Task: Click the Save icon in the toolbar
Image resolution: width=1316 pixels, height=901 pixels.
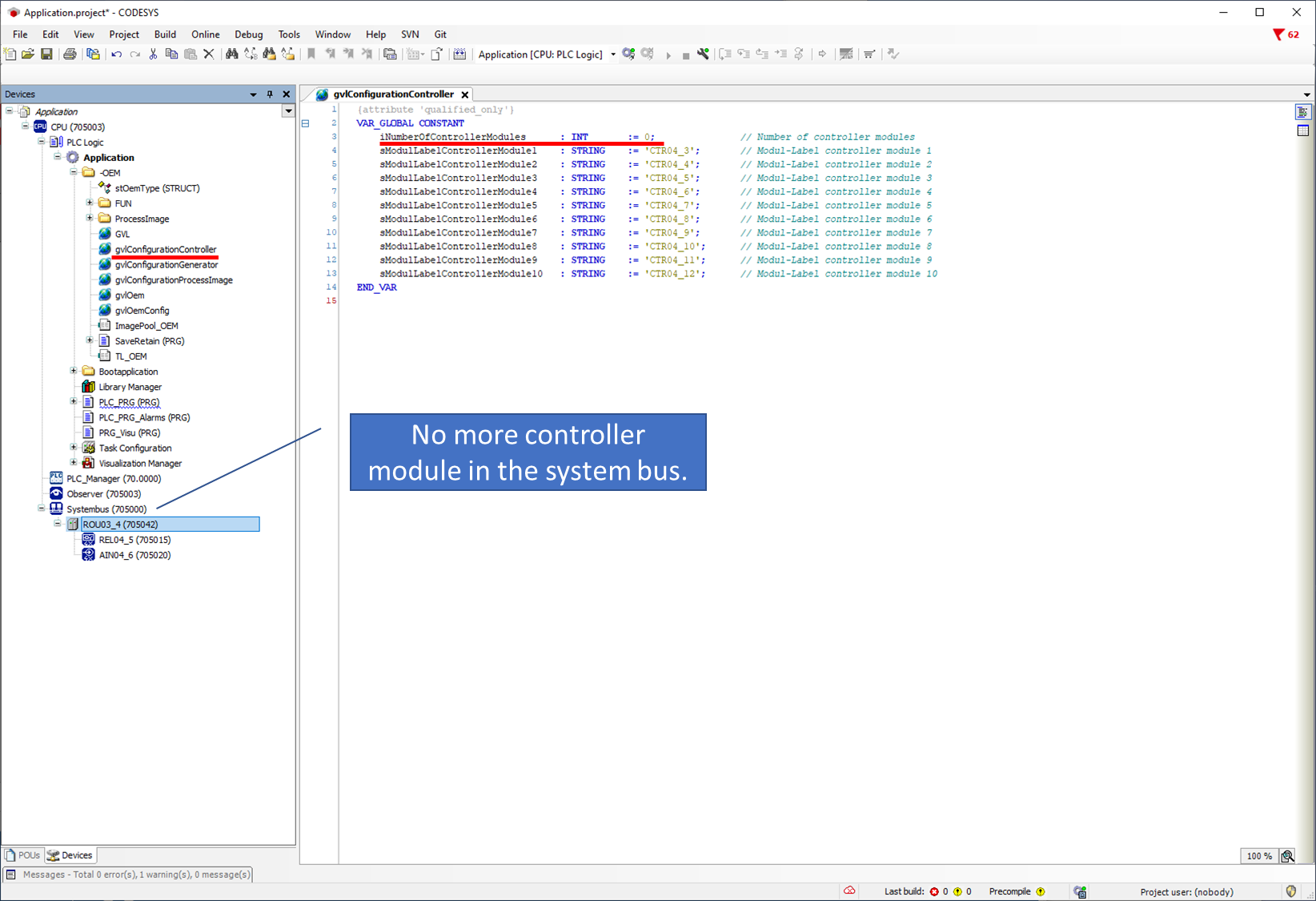Action: tap(46, 54)
